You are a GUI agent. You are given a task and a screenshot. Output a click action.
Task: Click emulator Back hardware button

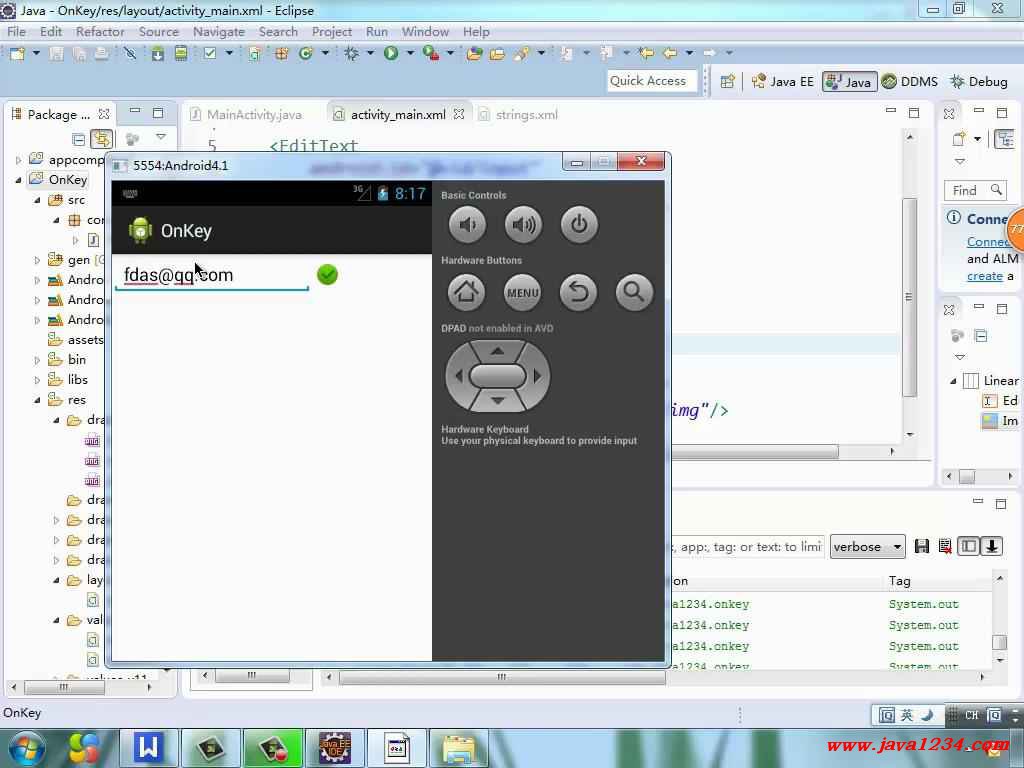tap(579, 292)
